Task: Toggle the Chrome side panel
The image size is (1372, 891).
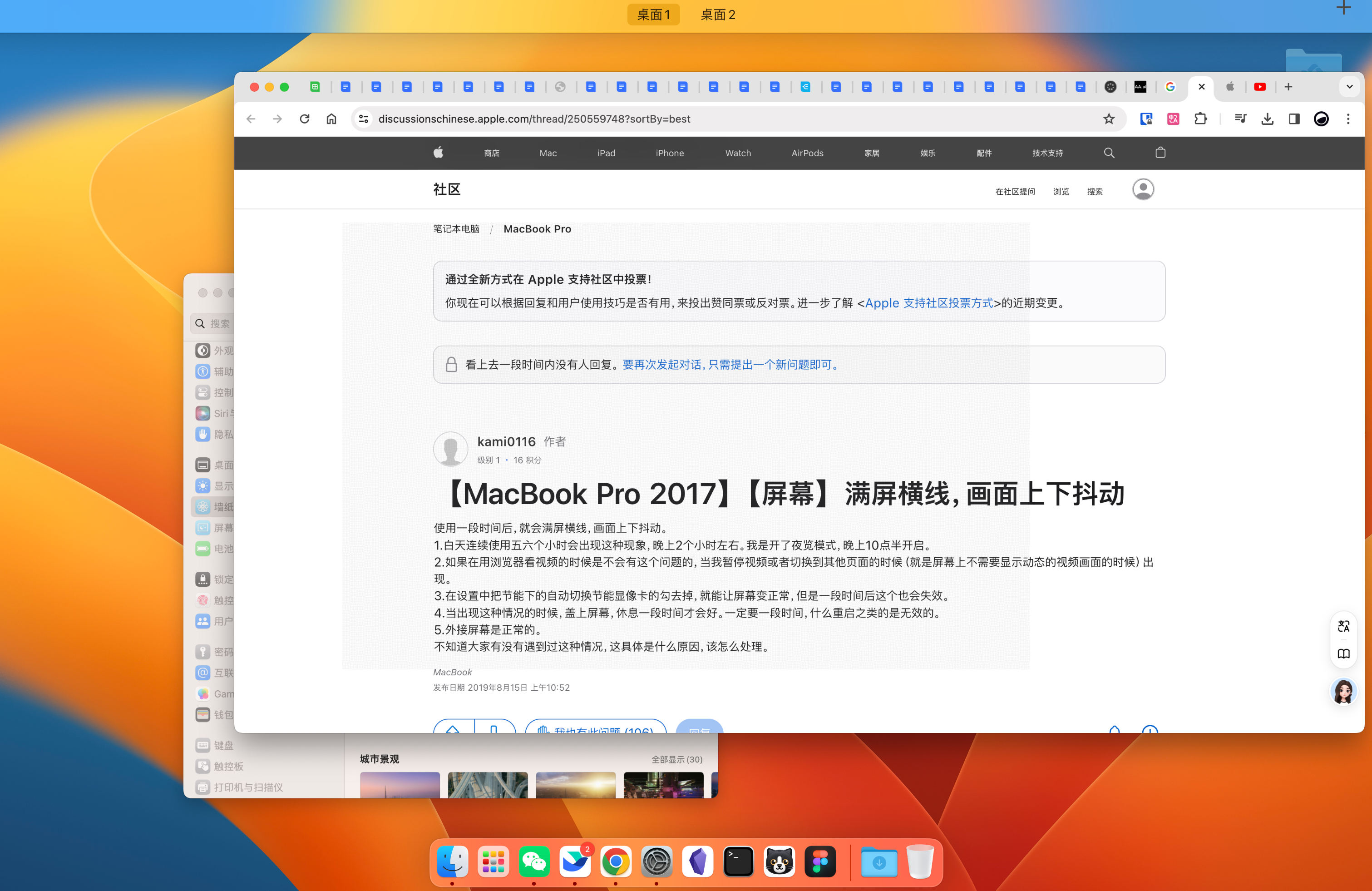Action: [x=1294, y=119]
